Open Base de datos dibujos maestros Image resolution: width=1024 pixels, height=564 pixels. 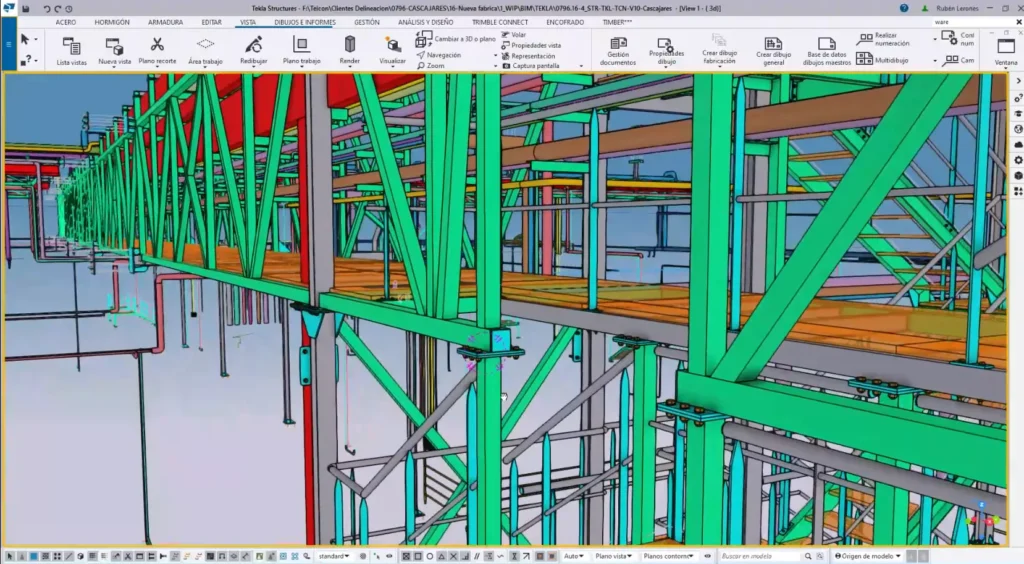tap(827, 51)
